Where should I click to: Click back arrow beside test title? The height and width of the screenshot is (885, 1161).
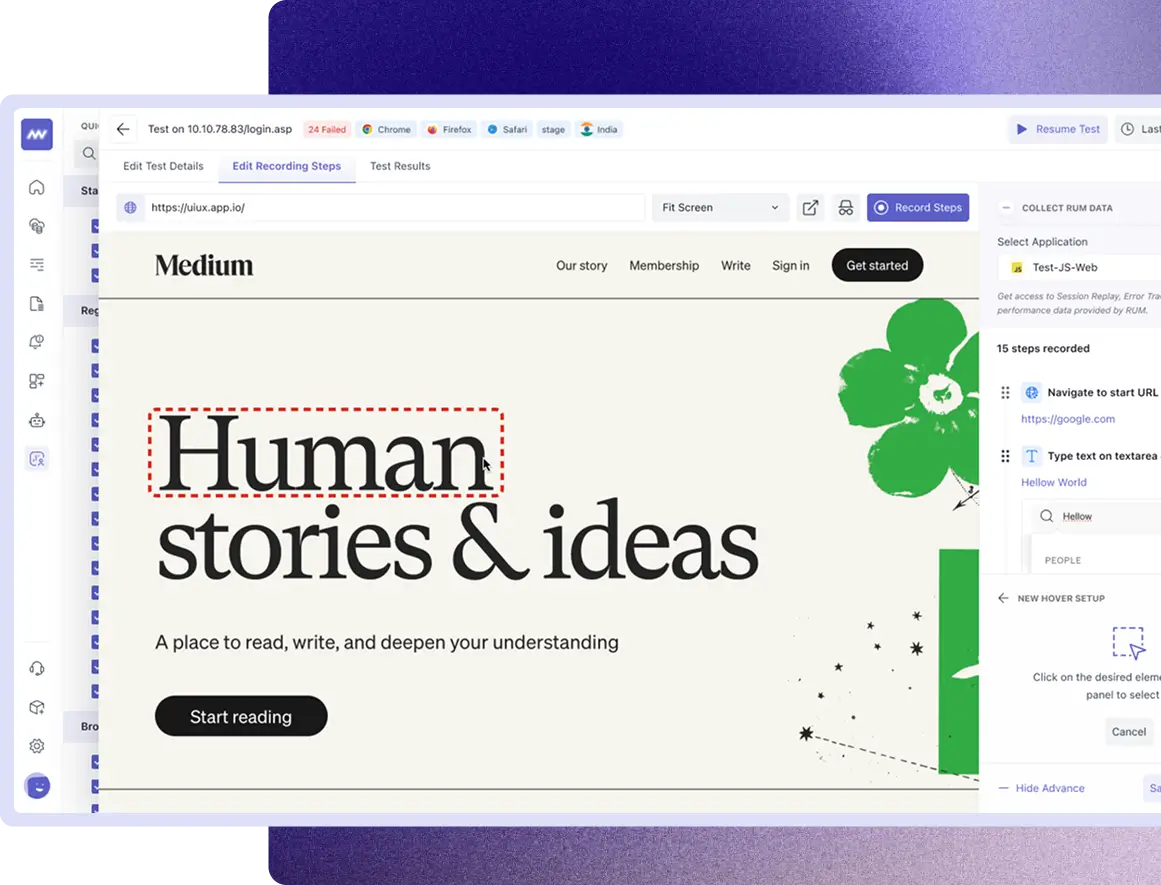[123, 129]
